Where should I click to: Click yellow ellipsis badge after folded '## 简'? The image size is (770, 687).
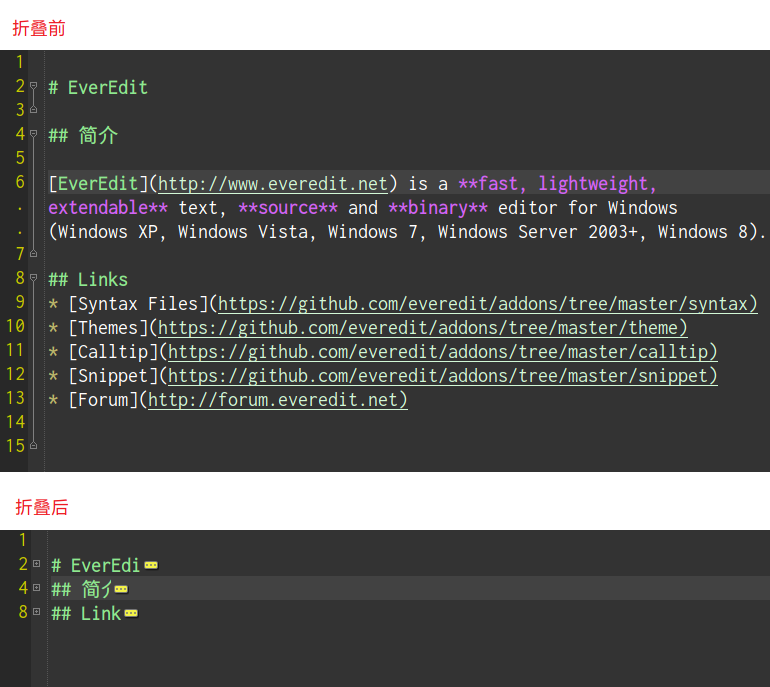[x=121, y=589]
